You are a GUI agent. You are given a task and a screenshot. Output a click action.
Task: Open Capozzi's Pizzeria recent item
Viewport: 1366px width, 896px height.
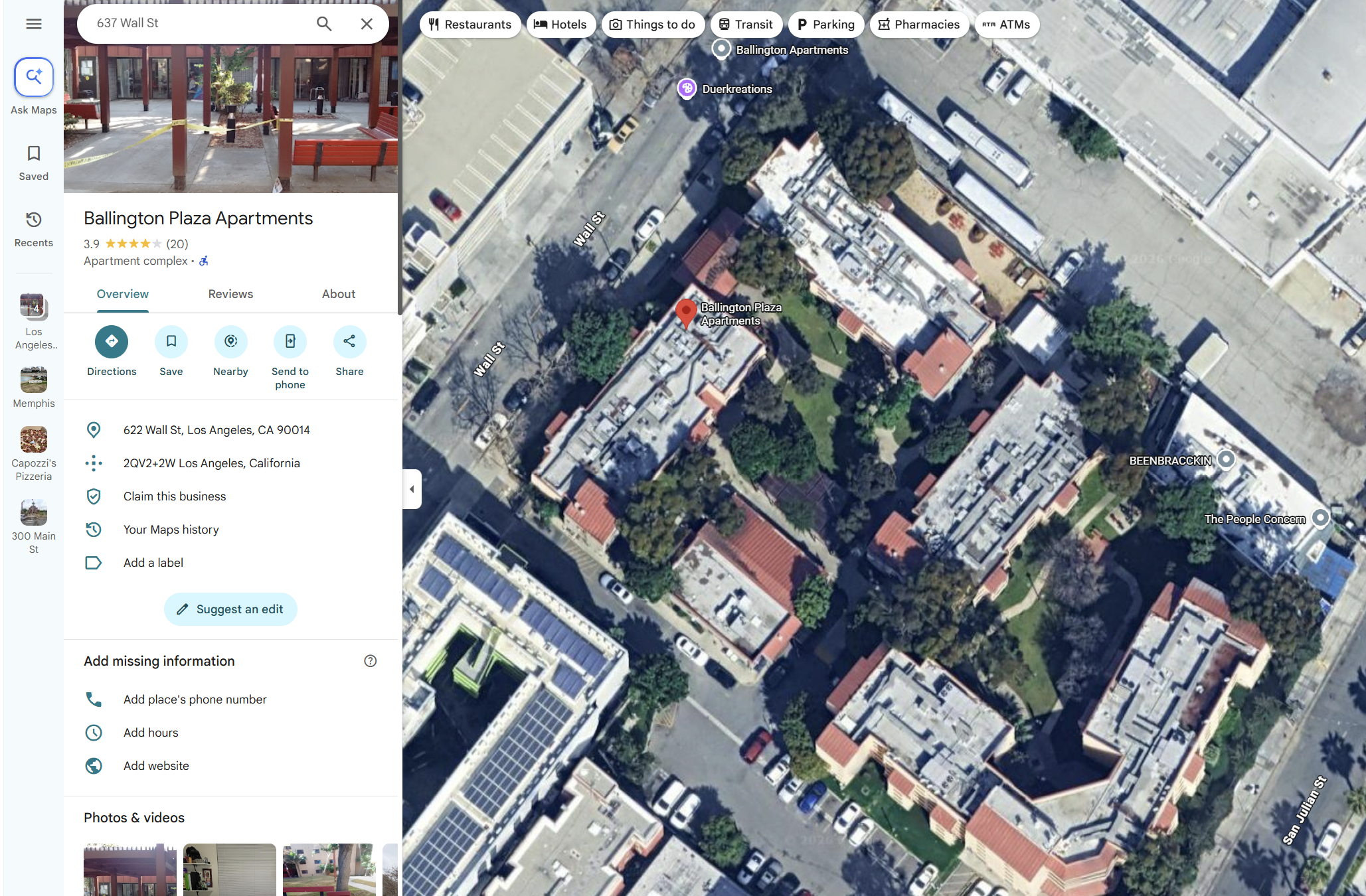[x=34, y=454]
